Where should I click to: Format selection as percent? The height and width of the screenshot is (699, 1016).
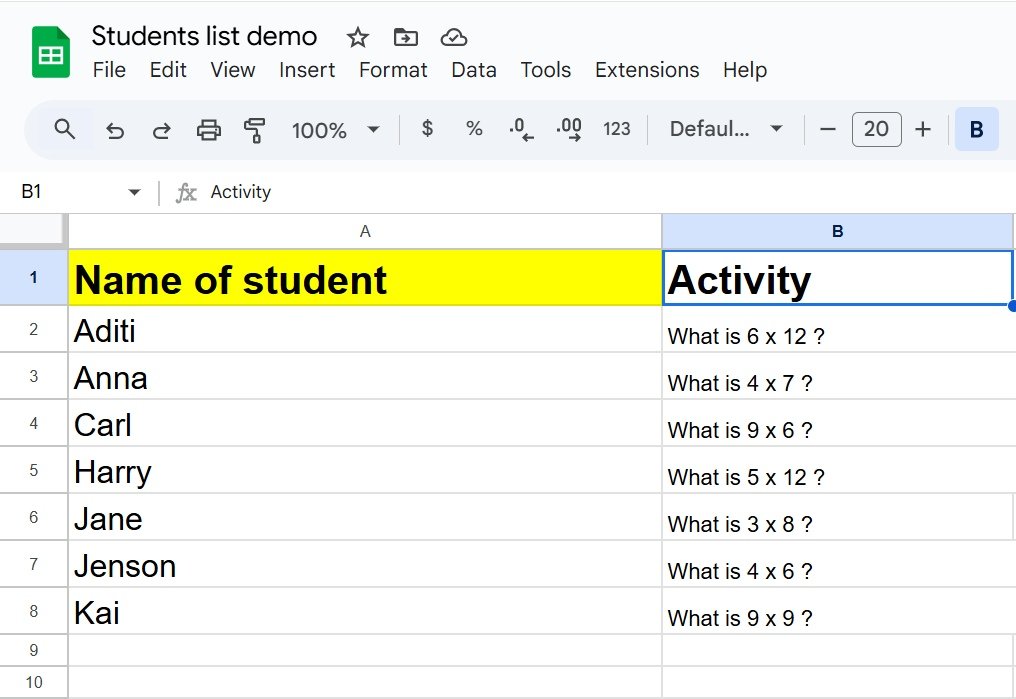[x=473, y=129]
